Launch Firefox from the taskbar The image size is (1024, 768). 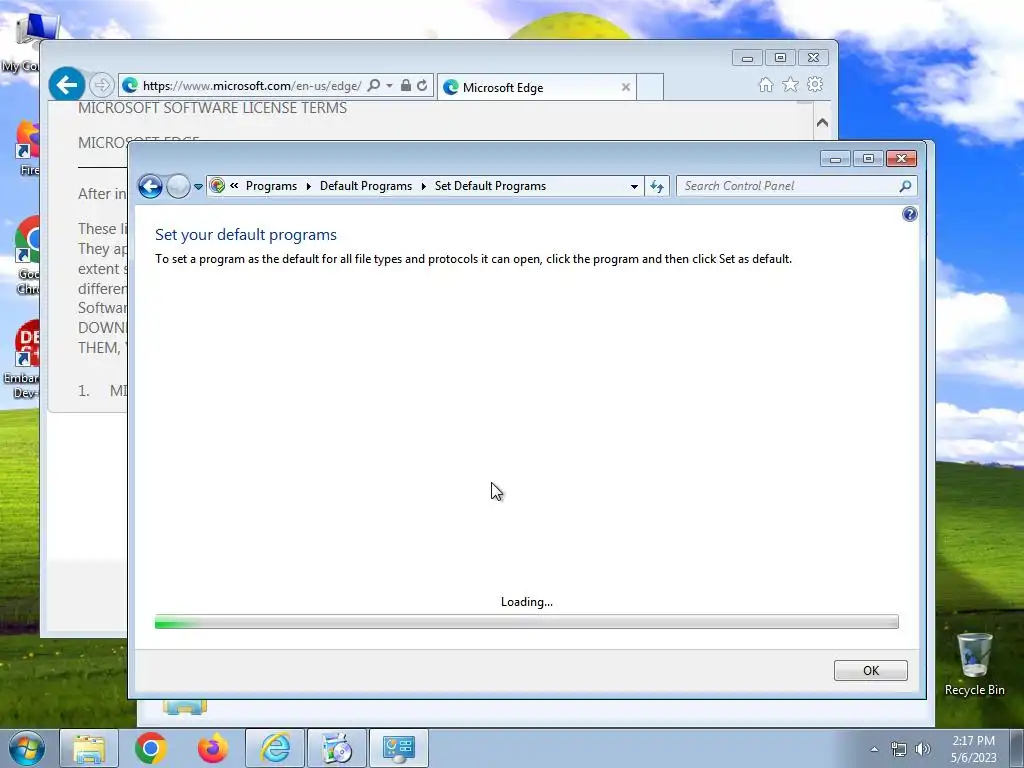213,748
